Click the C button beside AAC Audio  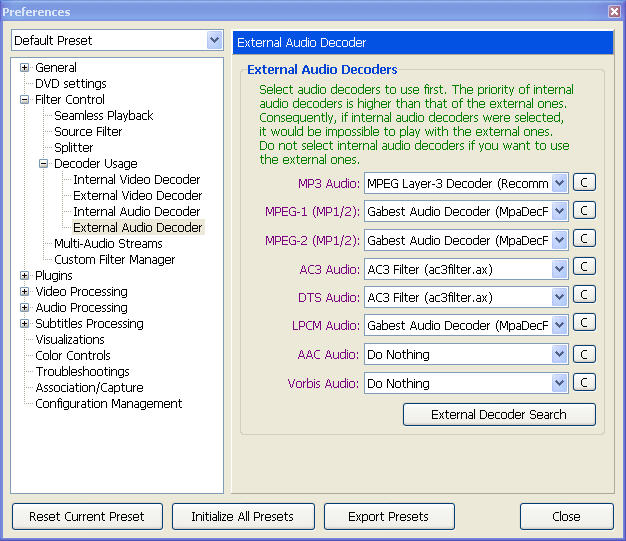coord(584,354)
